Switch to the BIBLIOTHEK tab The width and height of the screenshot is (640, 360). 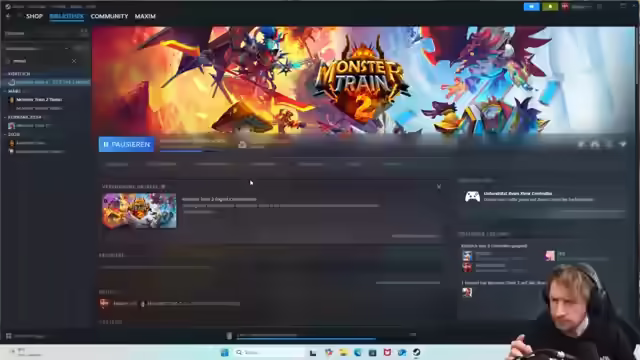(67, 16)
